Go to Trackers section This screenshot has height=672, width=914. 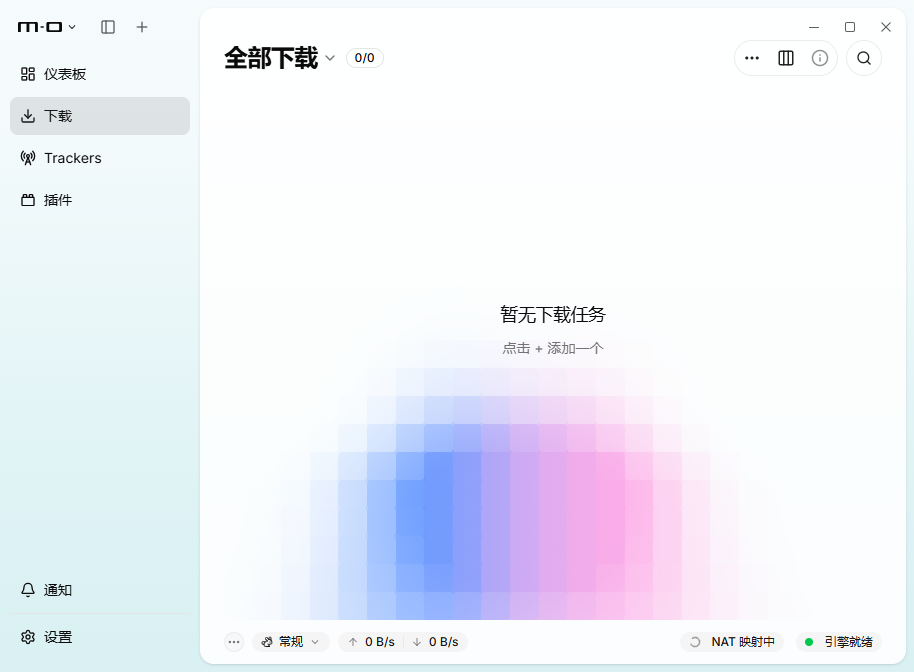pos(100,158)
